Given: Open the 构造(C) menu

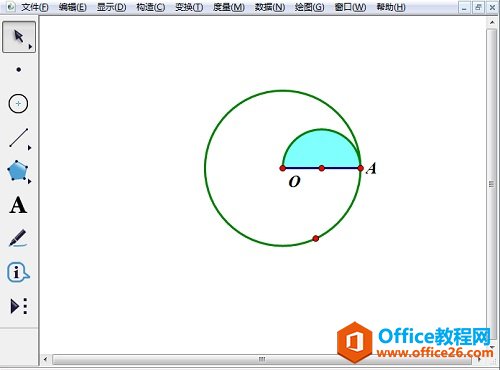Looking at the screenshot, I should tap(151, 7).
